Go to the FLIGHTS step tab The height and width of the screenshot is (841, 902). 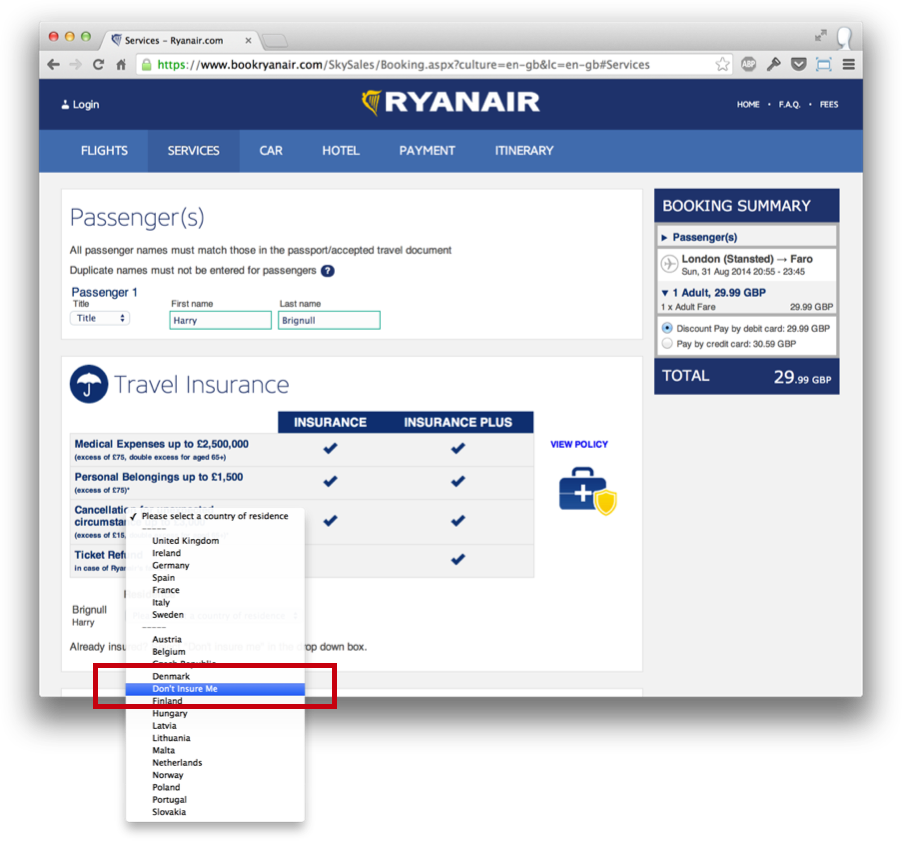[104, 151]
